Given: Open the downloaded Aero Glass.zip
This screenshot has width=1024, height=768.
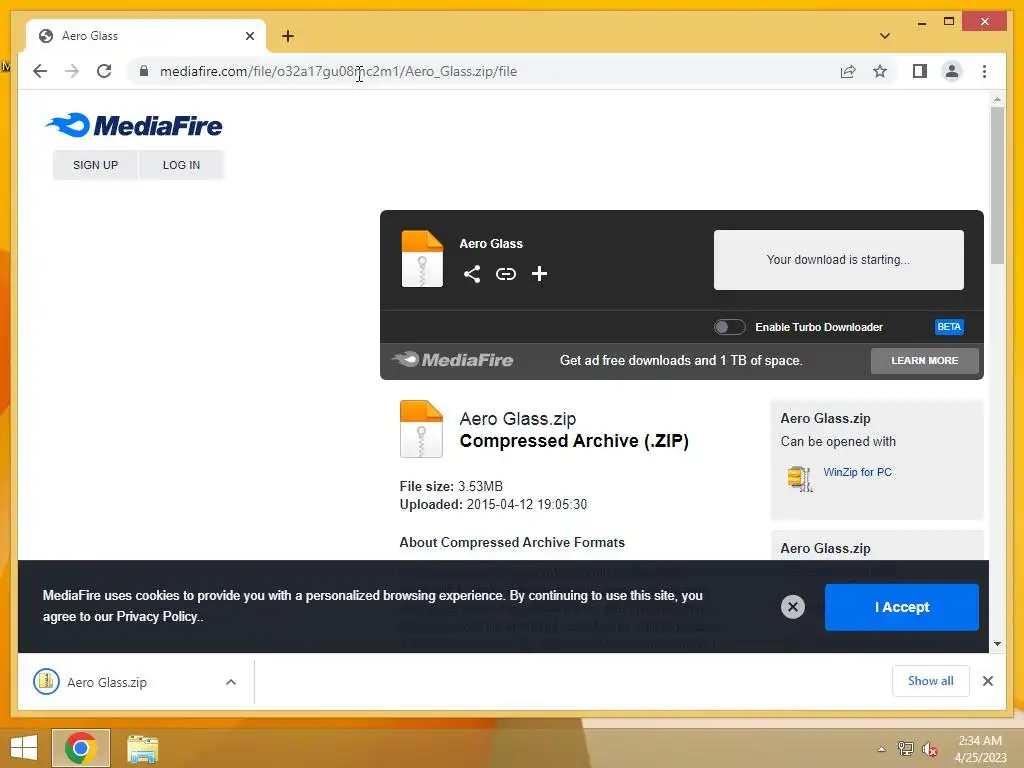Looking at the screenshot, I should [x=106, y=682].
